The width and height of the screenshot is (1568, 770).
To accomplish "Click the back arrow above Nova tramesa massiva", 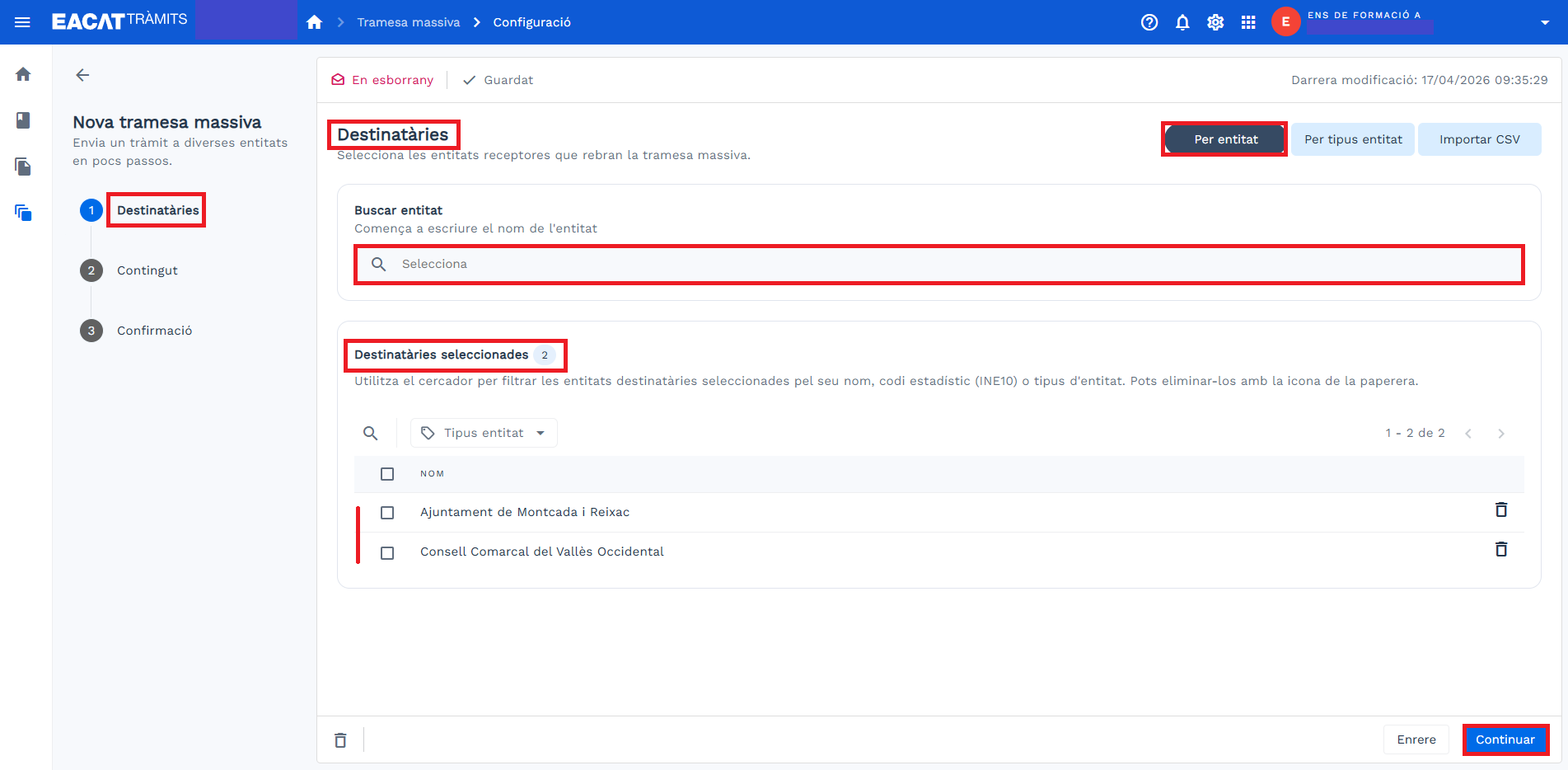I will tap(82, 75).
